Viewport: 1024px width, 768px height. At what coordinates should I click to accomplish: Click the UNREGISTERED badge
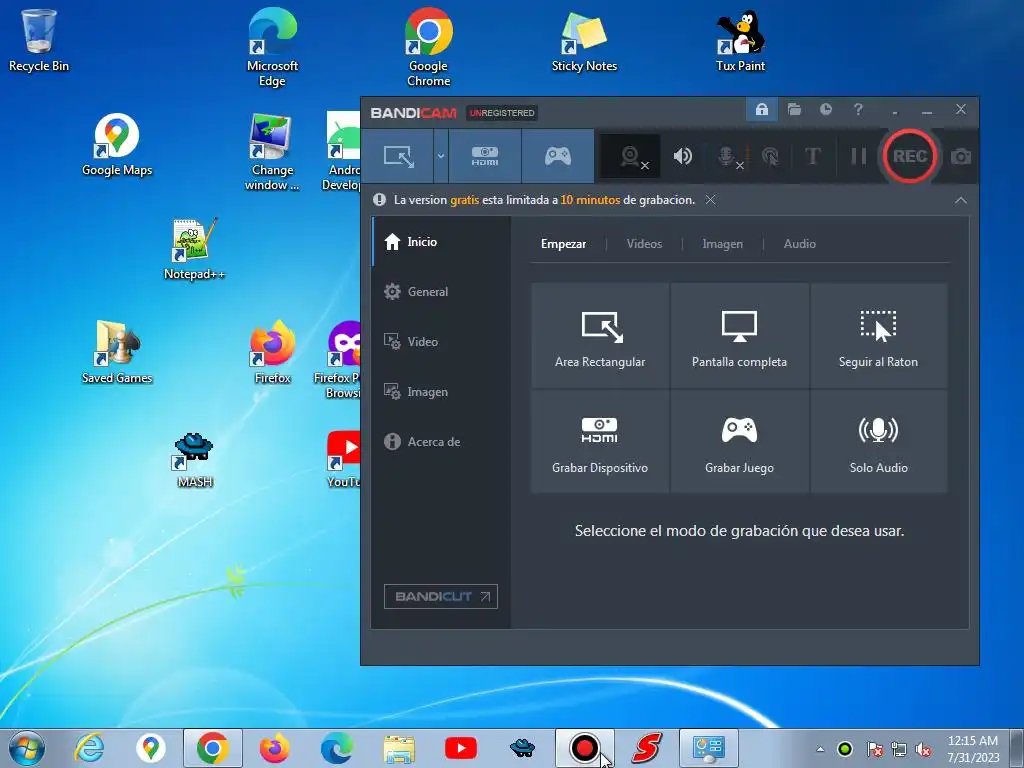click(x=502, y=113)
